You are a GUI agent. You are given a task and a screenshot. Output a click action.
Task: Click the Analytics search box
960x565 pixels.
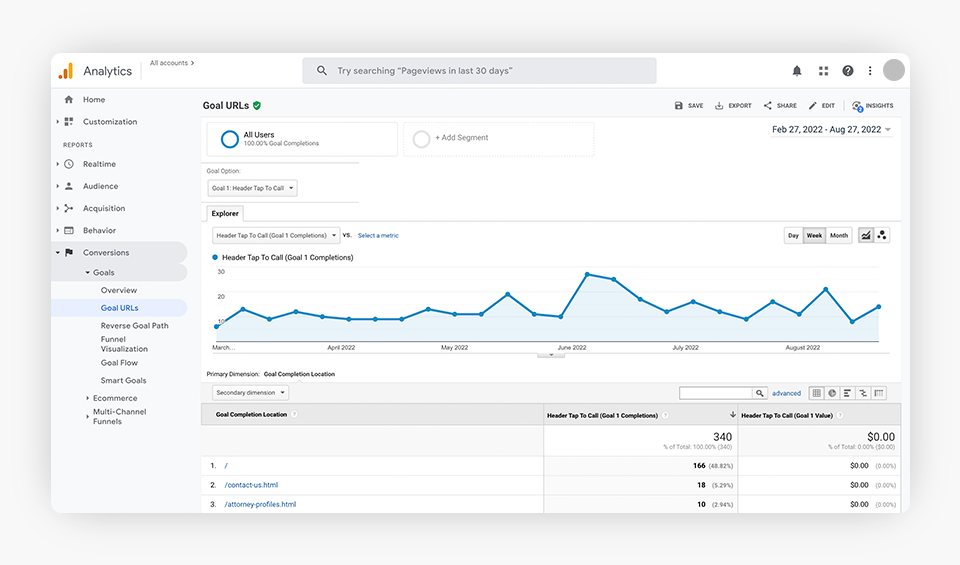480,71
